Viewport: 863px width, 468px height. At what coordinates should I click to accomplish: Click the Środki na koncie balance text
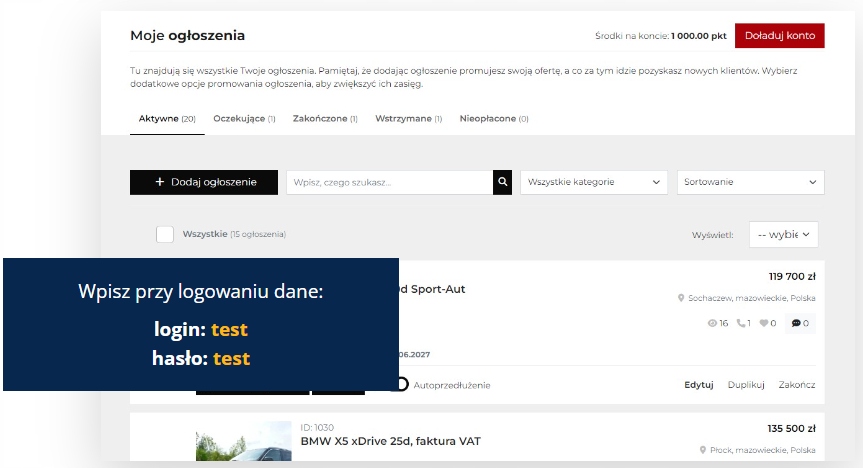pos(660,36)
